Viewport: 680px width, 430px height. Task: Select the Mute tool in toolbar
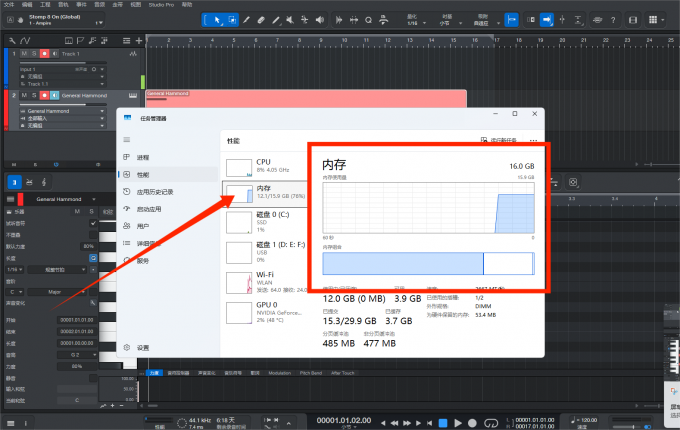coord(290,20)
